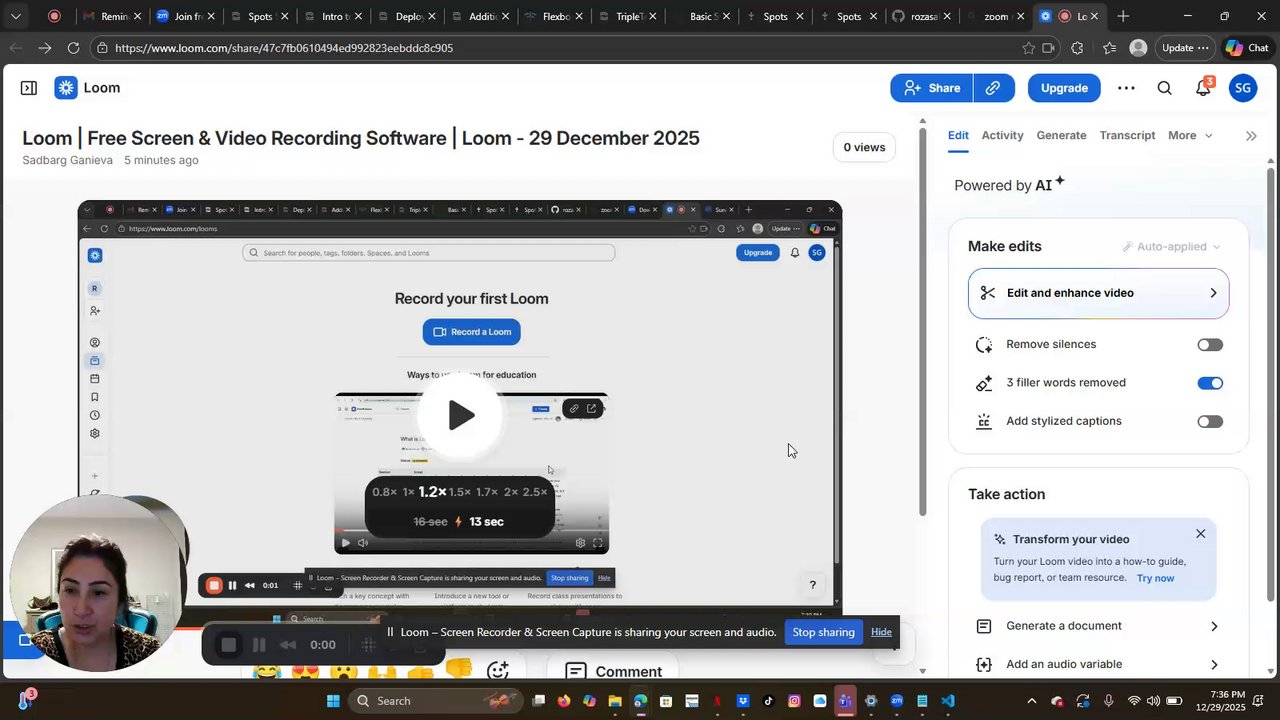Open the SG account avatar menu
The height and width of the screenshot is (720, 1280).
1243,88
